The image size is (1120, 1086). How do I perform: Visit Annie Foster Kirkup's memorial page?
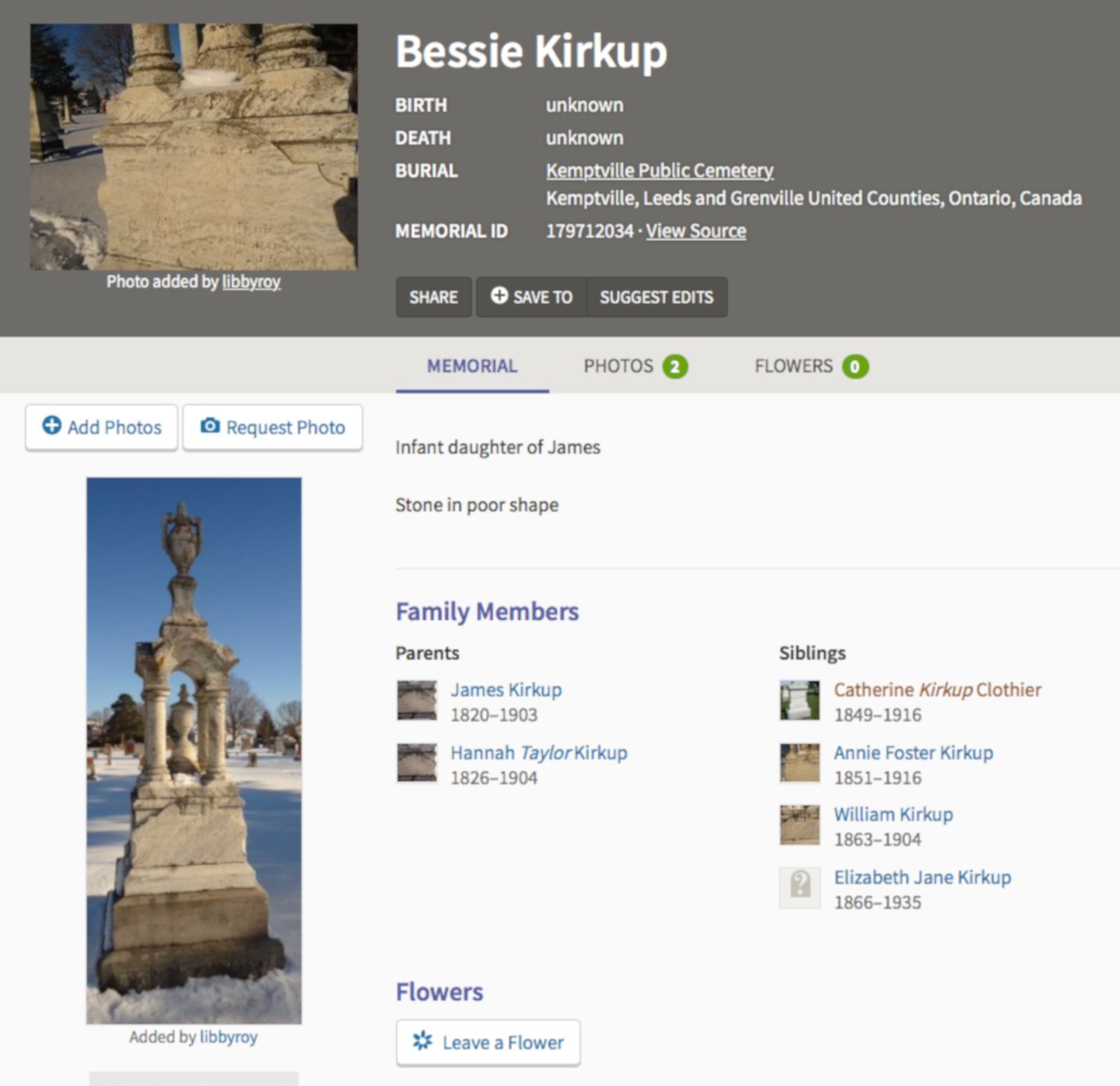(913, 752)
